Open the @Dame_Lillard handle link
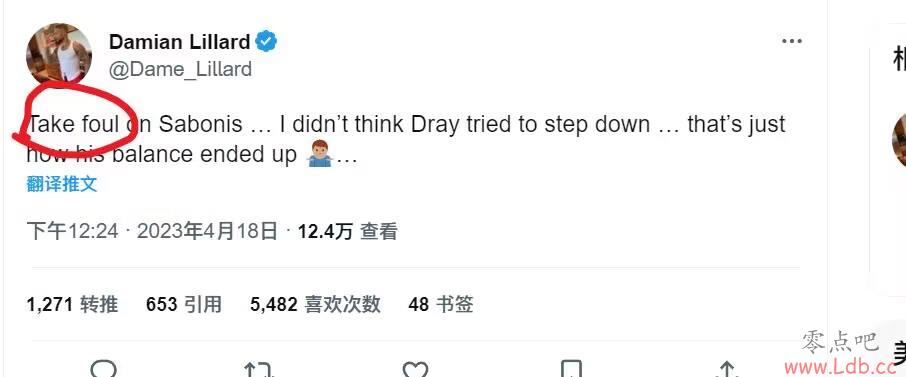906x377 pixels. click(180, 69)
